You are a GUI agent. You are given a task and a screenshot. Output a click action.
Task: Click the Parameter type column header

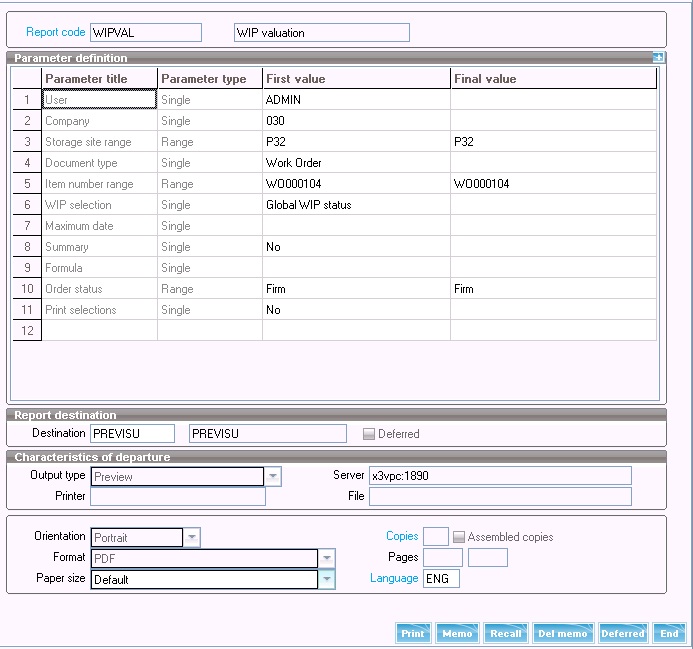point(210,78)
